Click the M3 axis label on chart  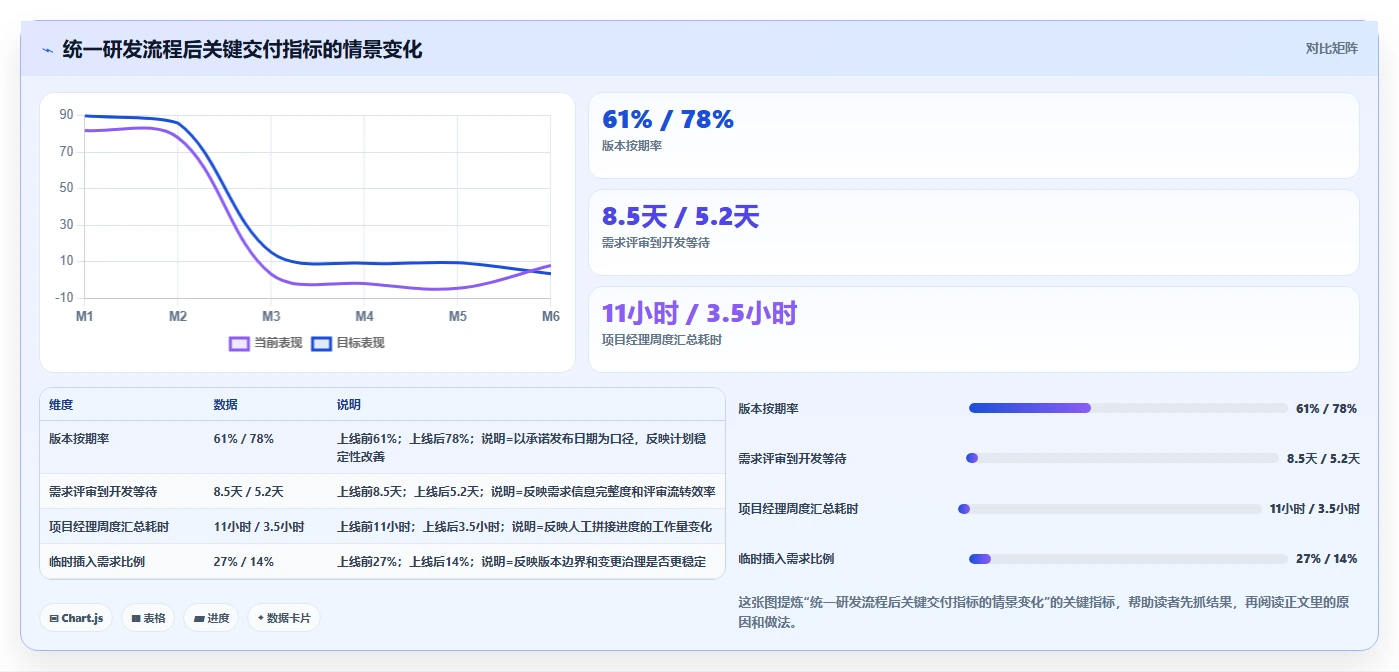[x=271, y=316]
